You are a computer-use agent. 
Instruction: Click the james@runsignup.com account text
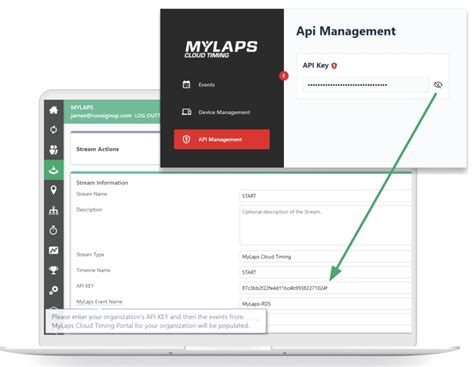pyautogui.click(x=101, y=115)
